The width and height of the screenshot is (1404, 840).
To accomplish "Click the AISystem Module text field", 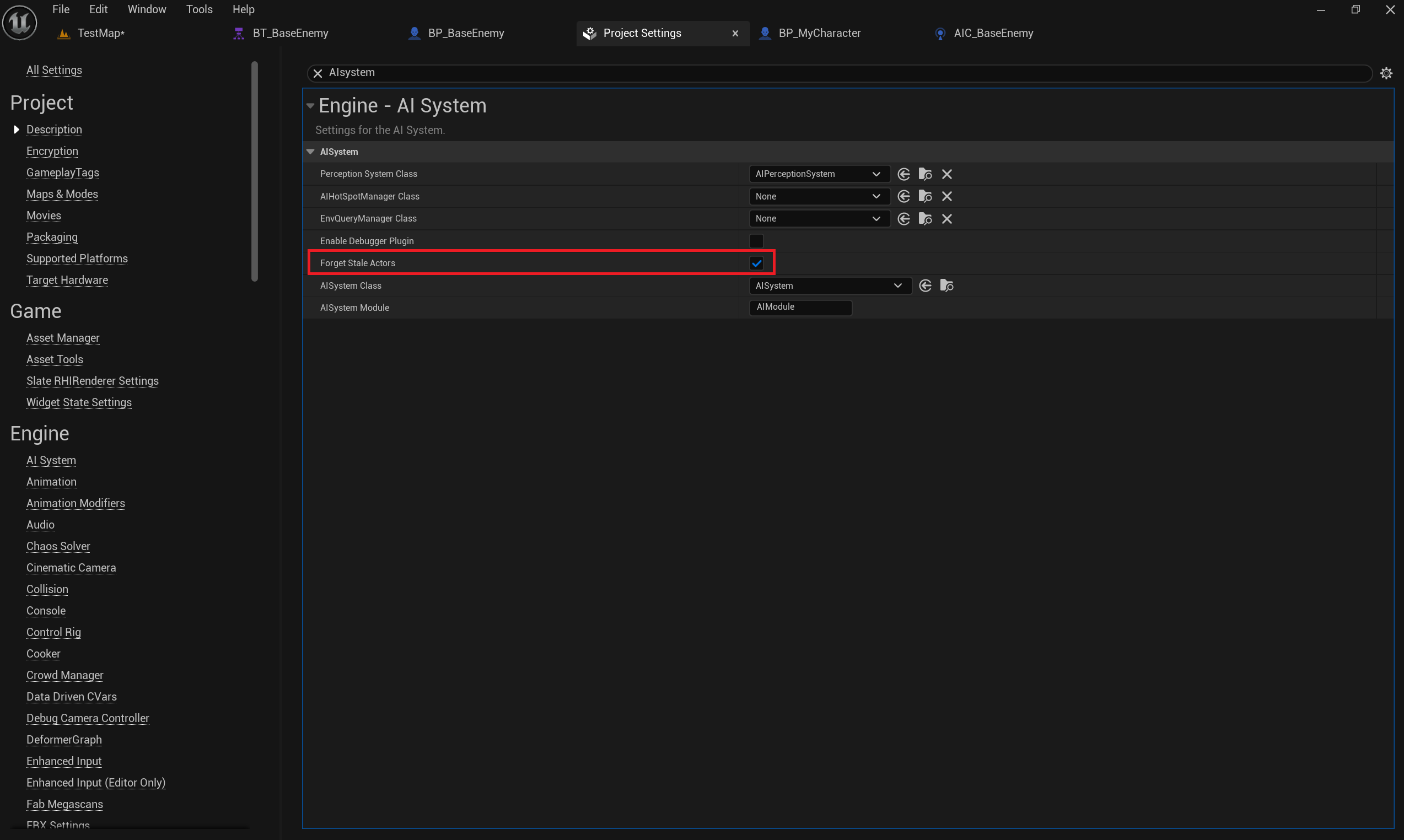I will [800, 308].
